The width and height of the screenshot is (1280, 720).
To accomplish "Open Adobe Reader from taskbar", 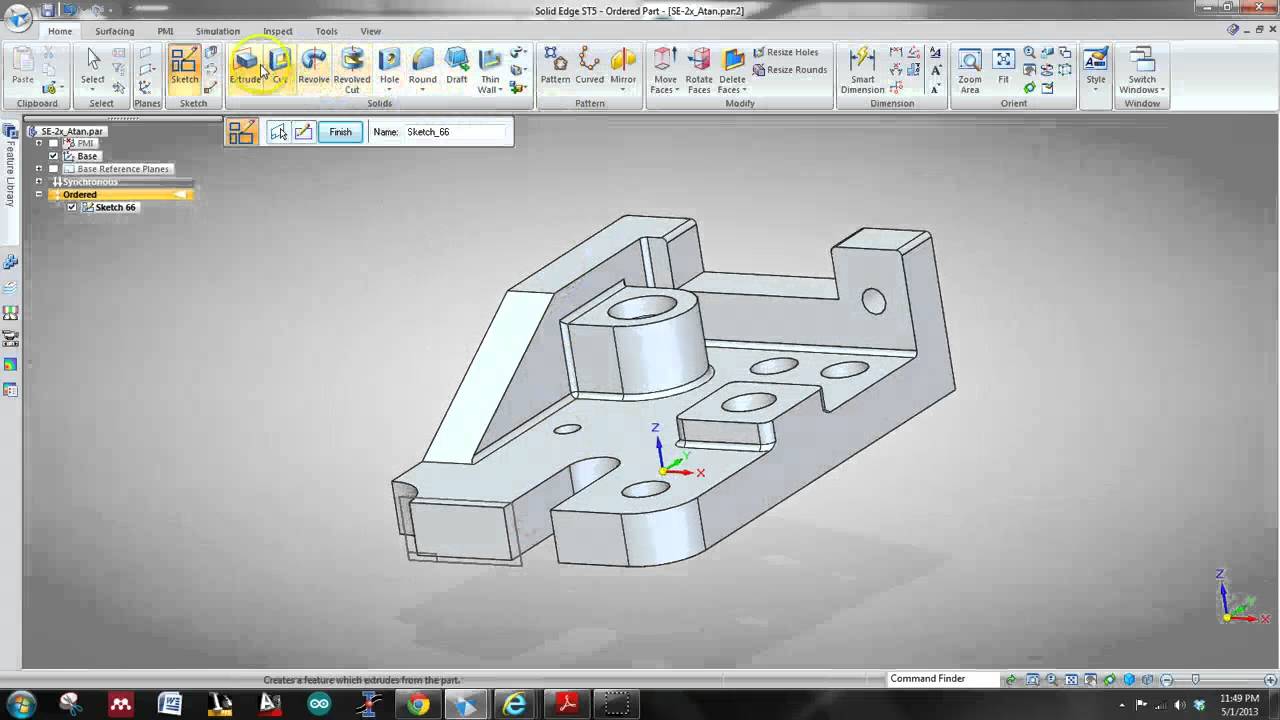I will click(567, 704).
